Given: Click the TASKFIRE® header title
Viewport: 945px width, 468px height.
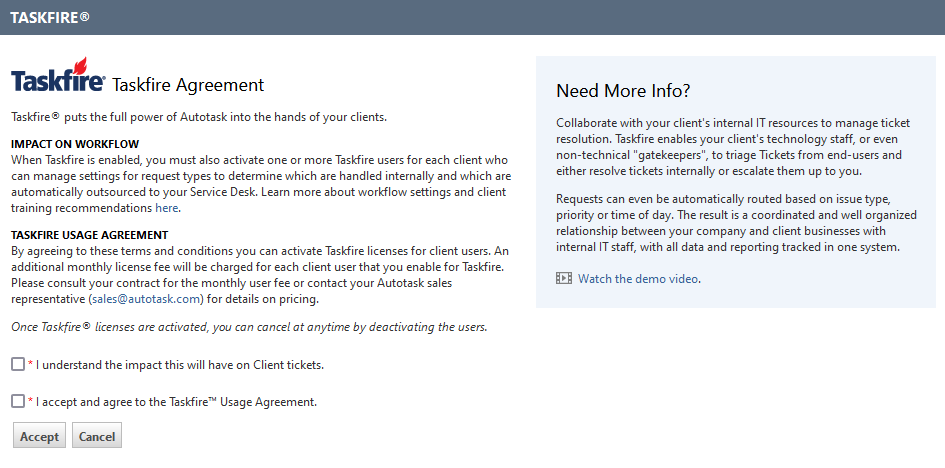Looking at the screenshot, I should click(x=50, y=17).
